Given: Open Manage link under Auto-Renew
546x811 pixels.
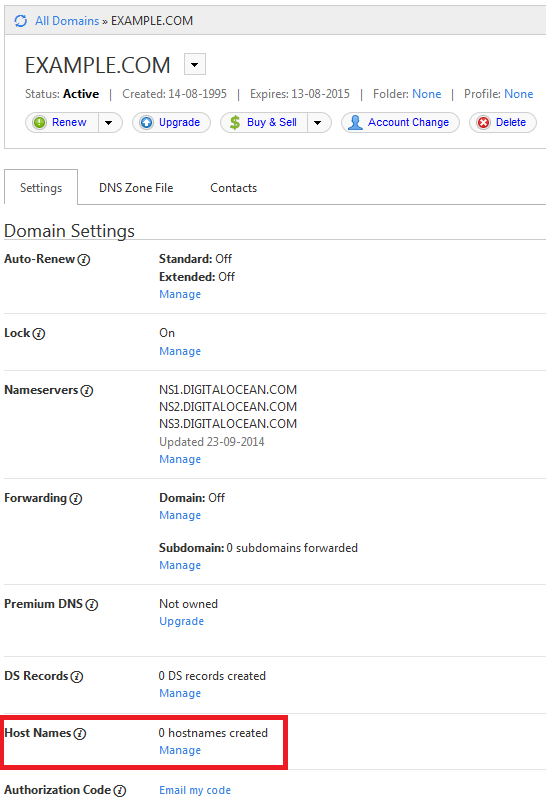Looking at the screenshot, I should pos(180,294).
